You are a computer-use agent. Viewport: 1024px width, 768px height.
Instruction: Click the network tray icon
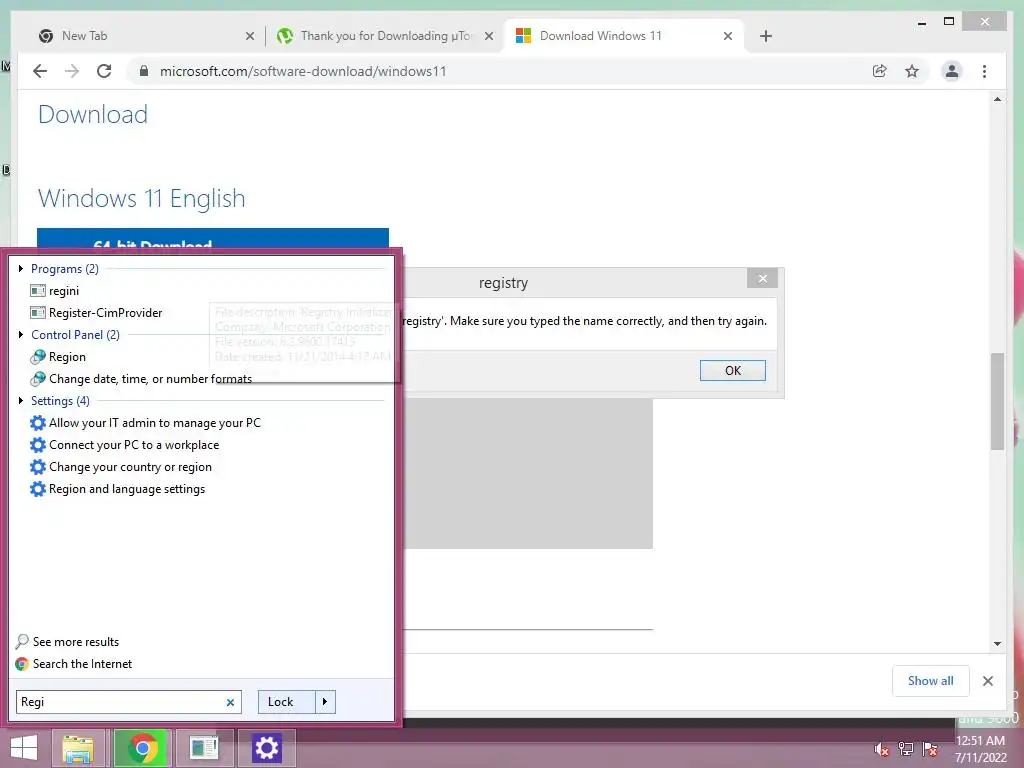pyautogui.click(x=906, y=749)
